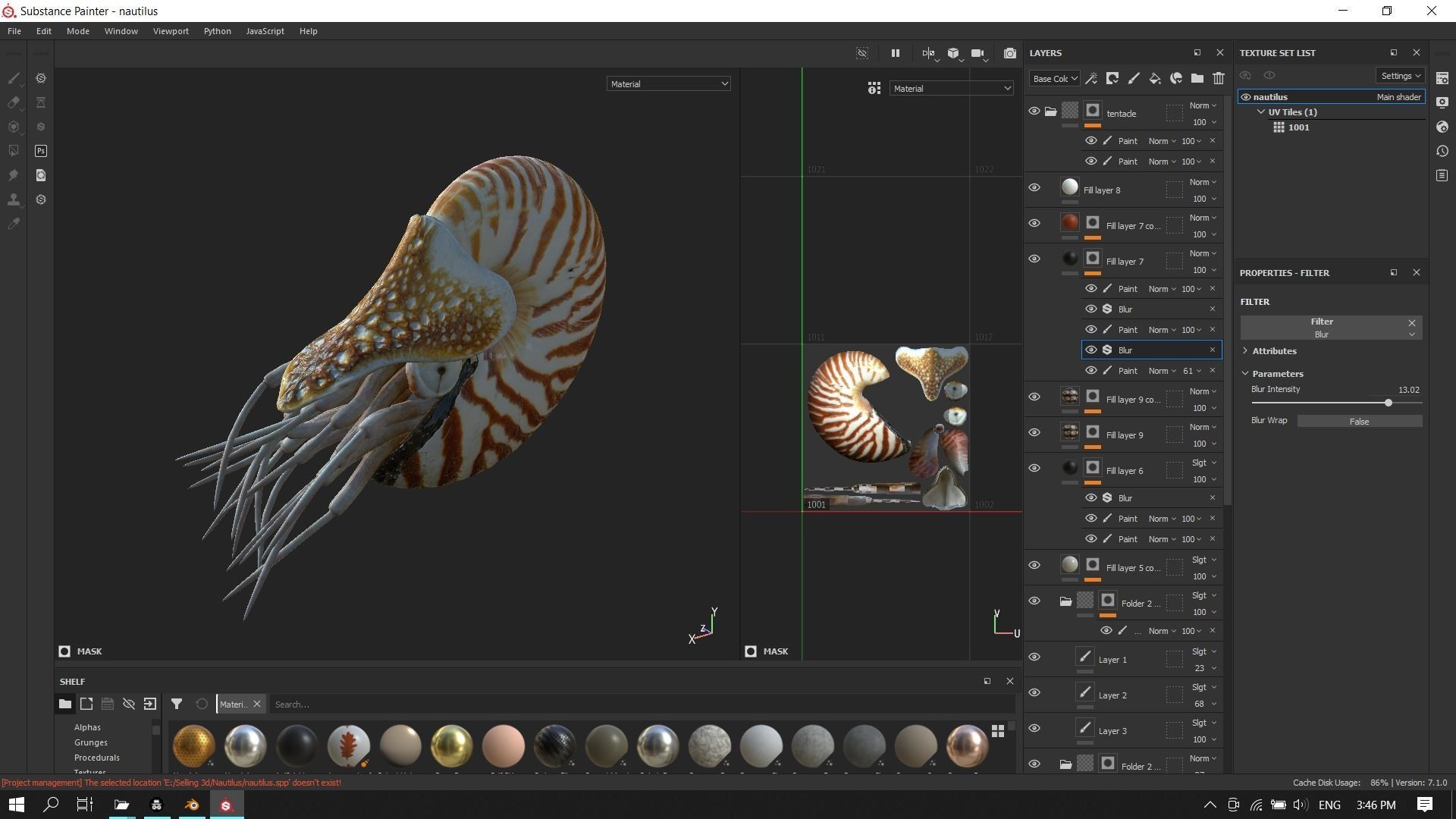Screen dimensions: 1456x819
Task: Collapse the Parameters section
Action: tap(1245, 374)
